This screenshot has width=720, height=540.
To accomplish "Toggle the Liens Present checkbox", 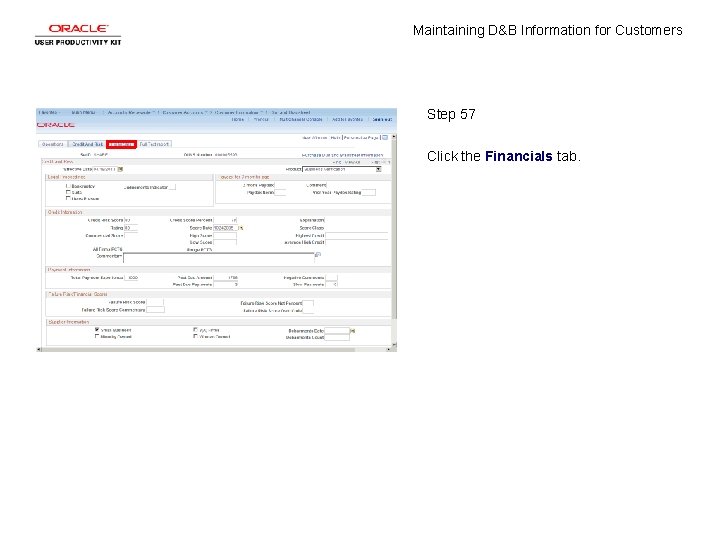I will [x=68, y=198].
